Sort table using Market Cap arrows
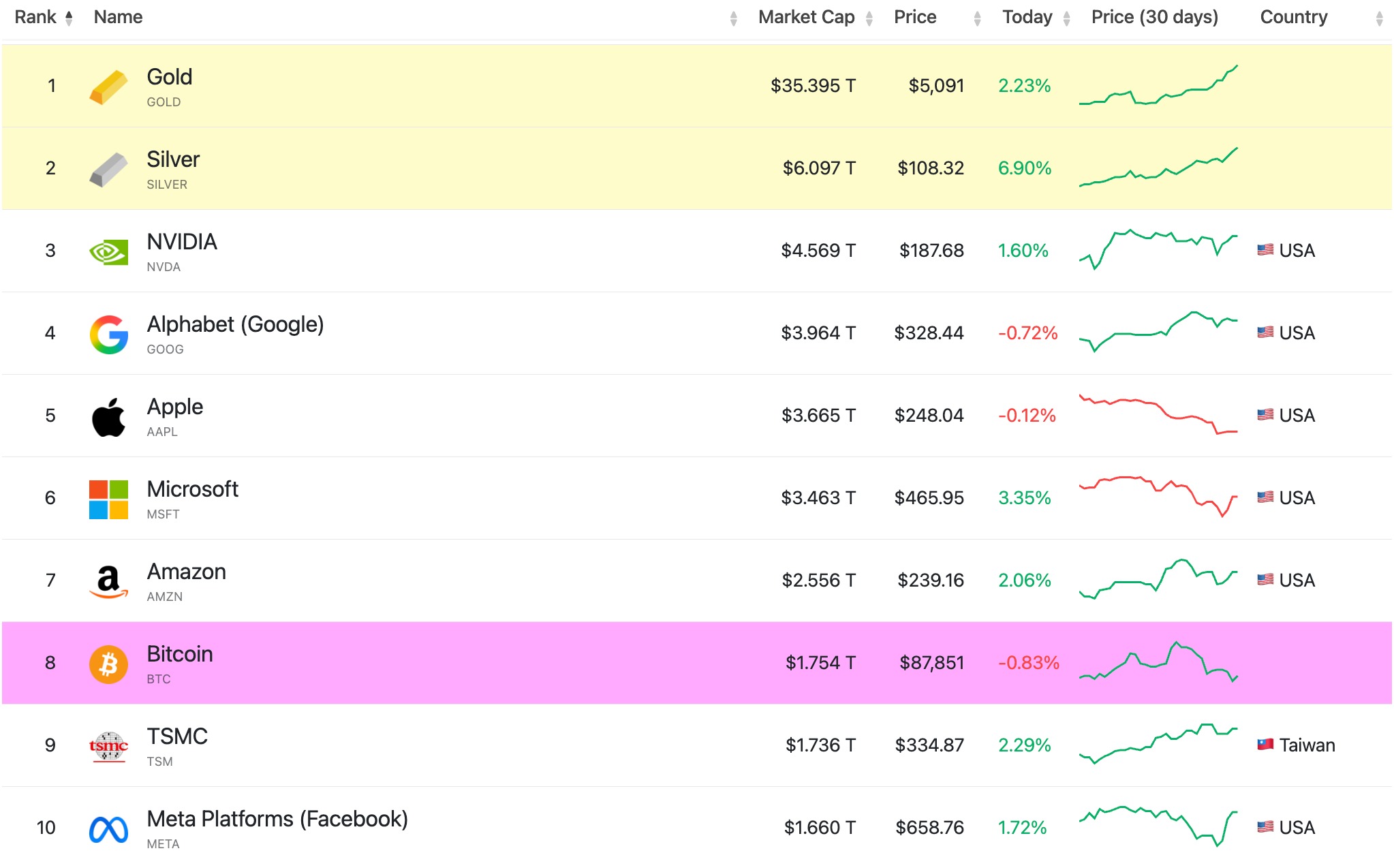 click(869, 18)
